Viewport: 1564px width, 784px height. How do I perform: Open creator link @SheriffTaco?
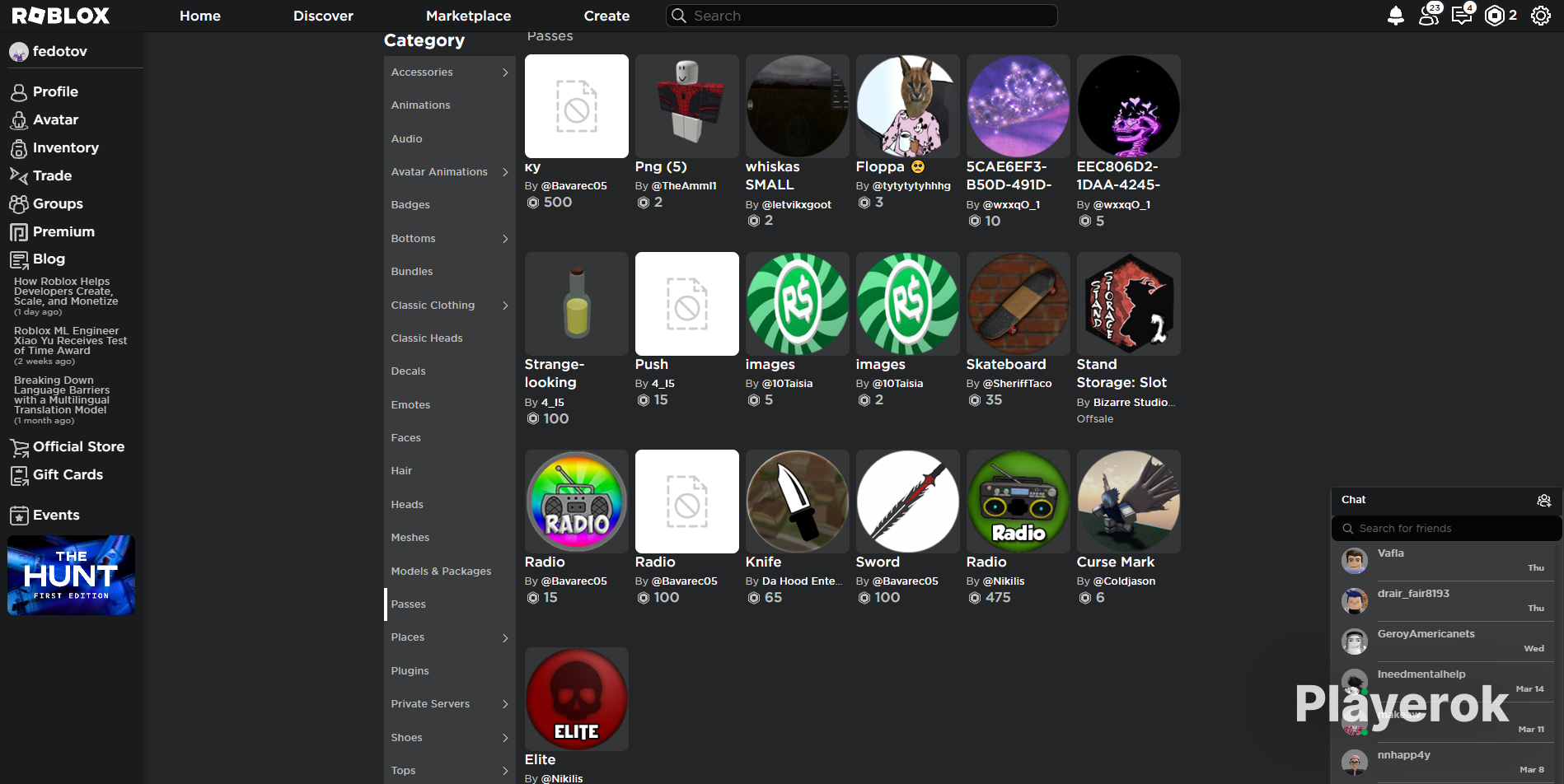pyautogui.click(x=1018, y=384)
